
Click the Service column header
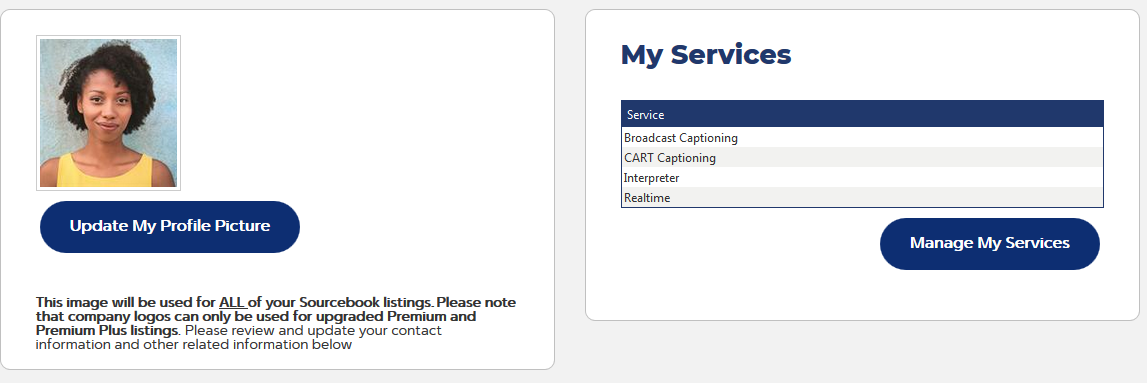pos(862,114)
